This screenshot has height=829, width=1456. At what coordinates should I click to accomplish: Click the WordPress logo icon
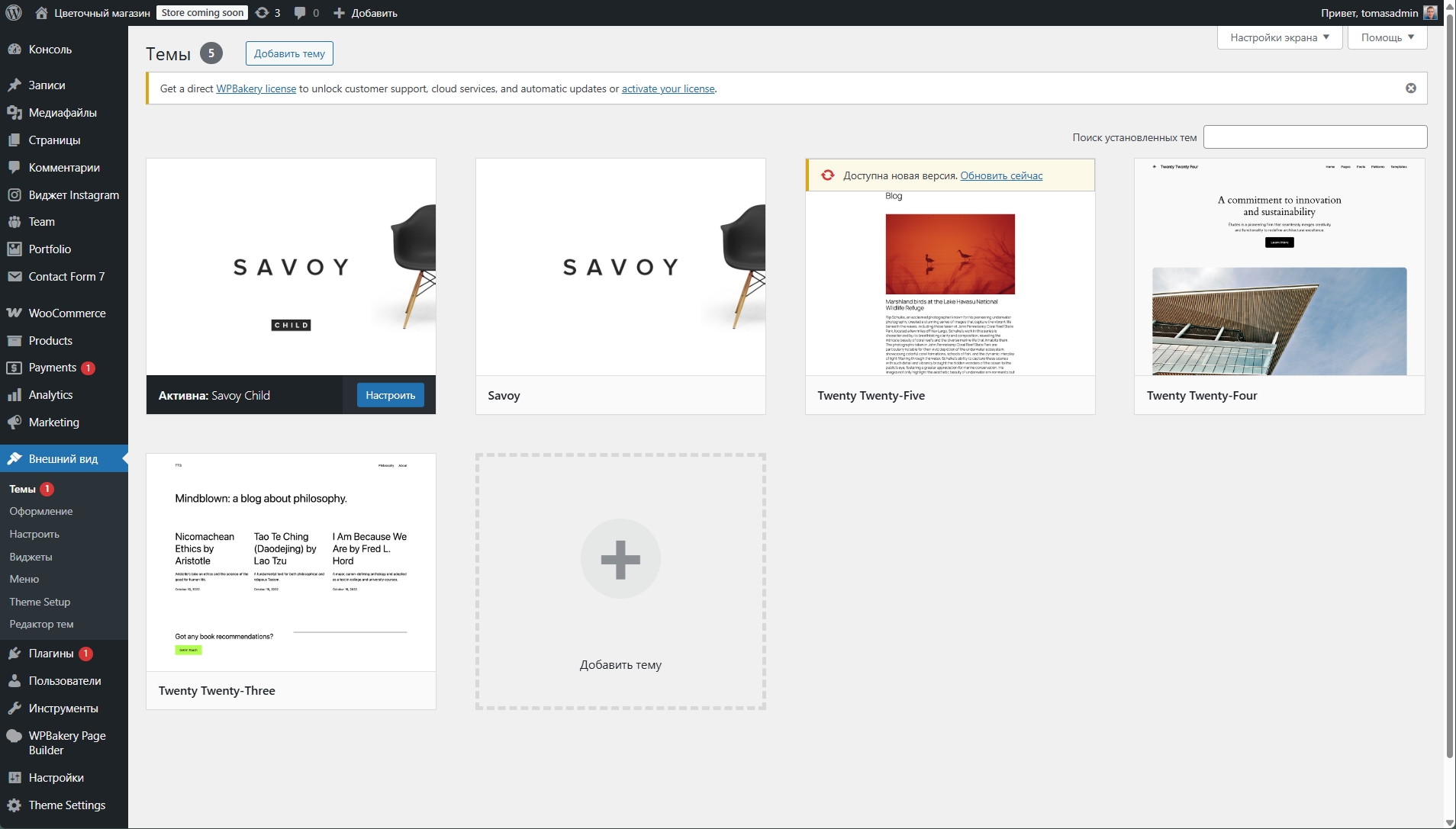click(14, 13)
